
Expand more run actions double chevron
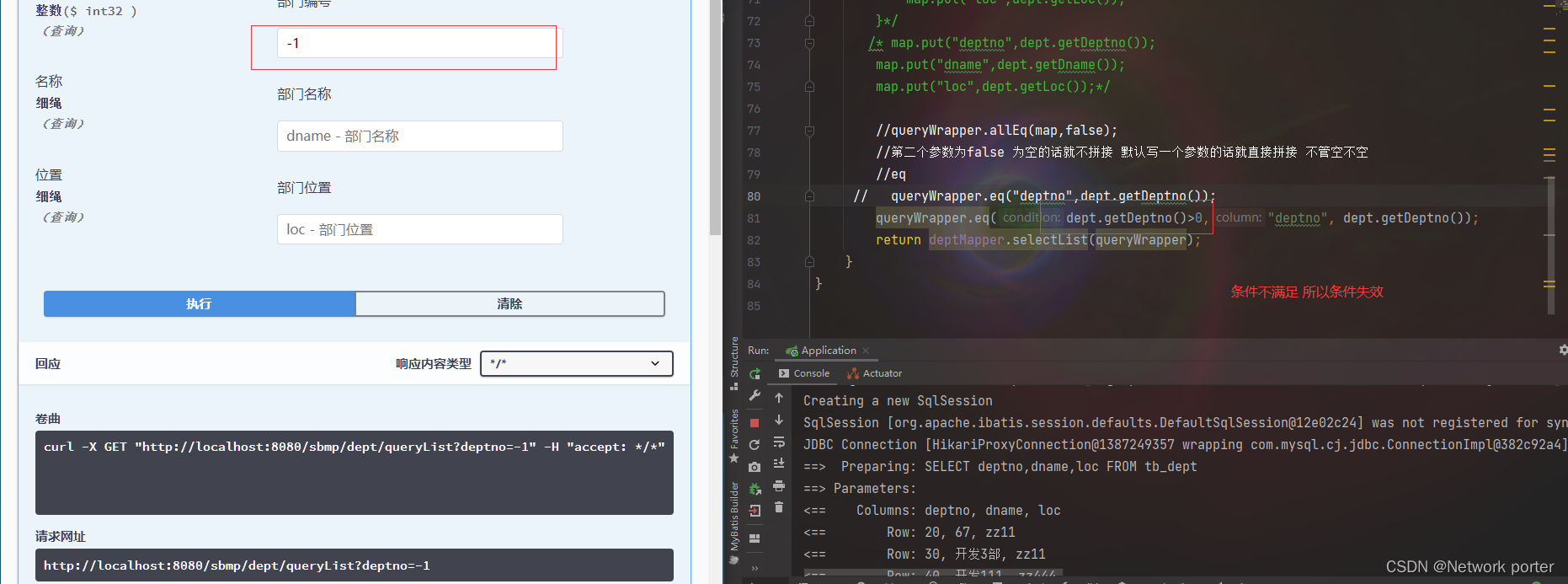755,568
